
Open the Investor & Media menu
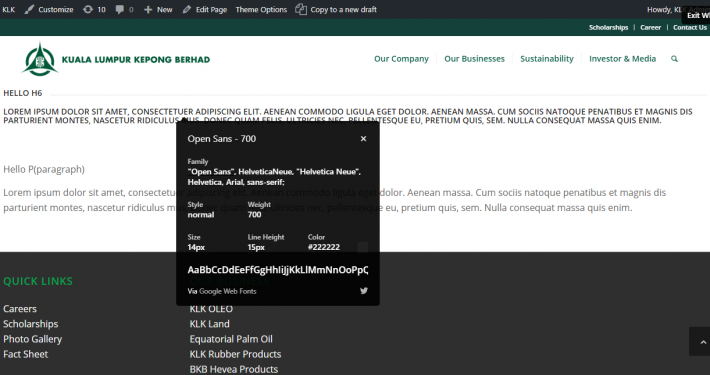click(622, 59)
